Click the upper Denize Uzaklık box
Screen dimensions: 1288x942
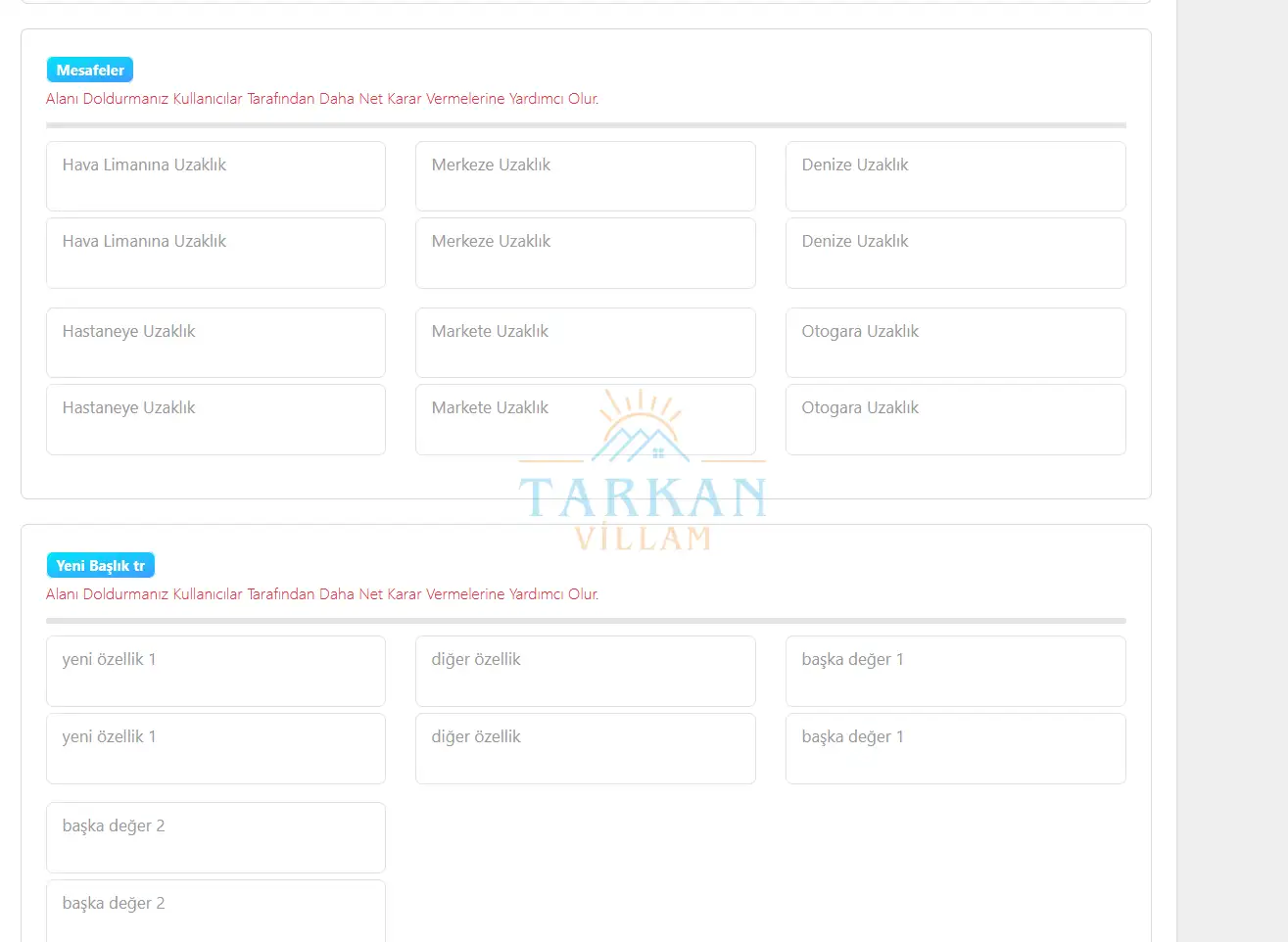click(x=955, y=176)
